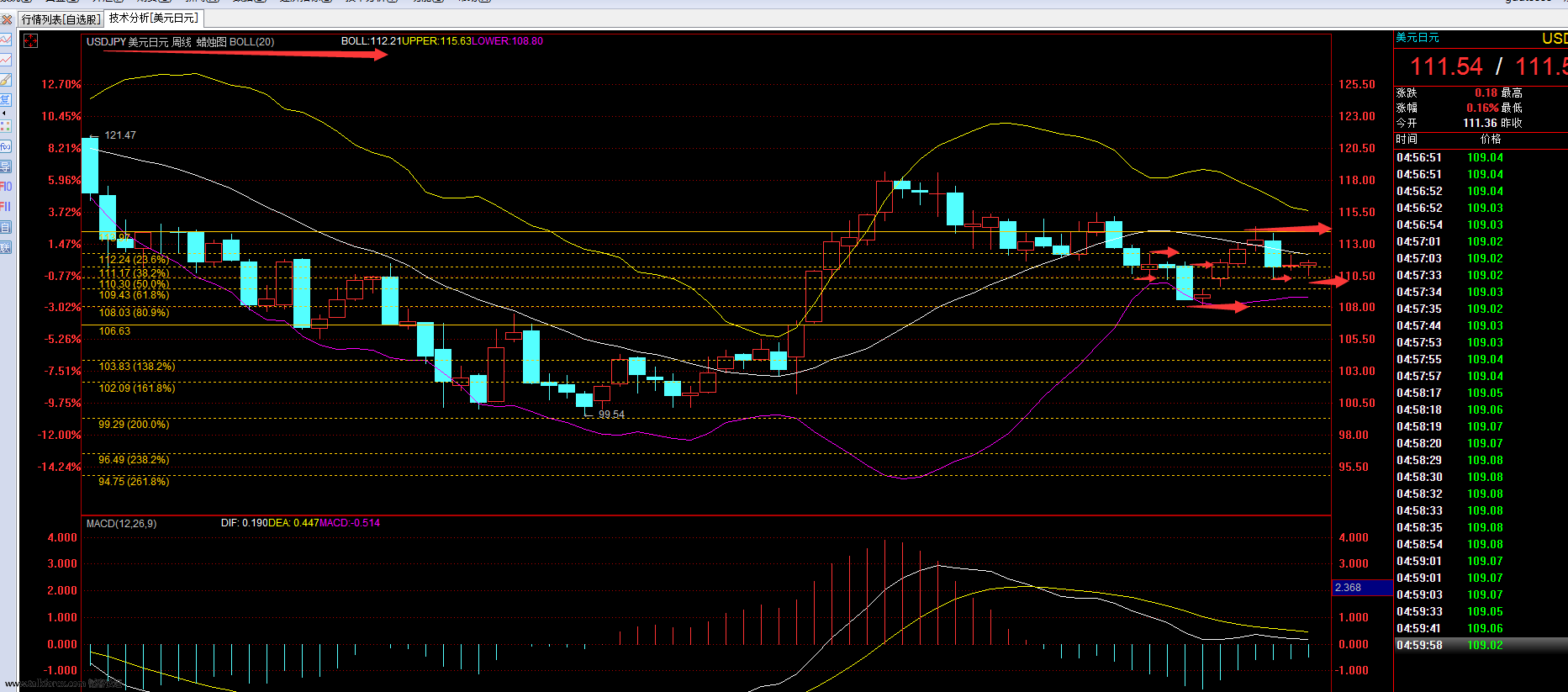Click the 121.47 high price marker
Viewport: 1568px width, 692px height.
click(120, 135)
